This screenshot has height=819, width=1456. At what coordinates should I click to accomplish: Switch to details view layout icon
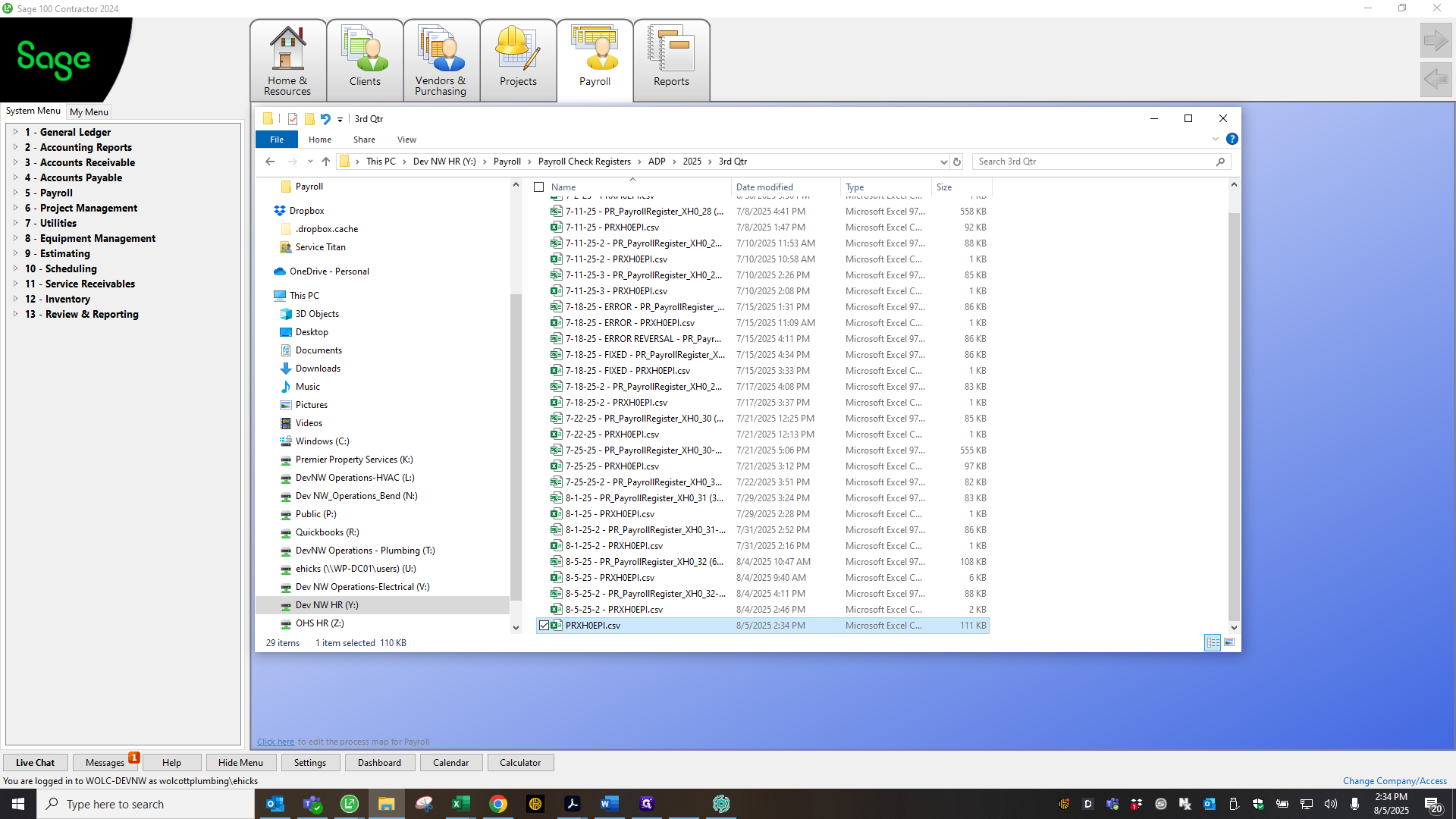click(1213, 642)
